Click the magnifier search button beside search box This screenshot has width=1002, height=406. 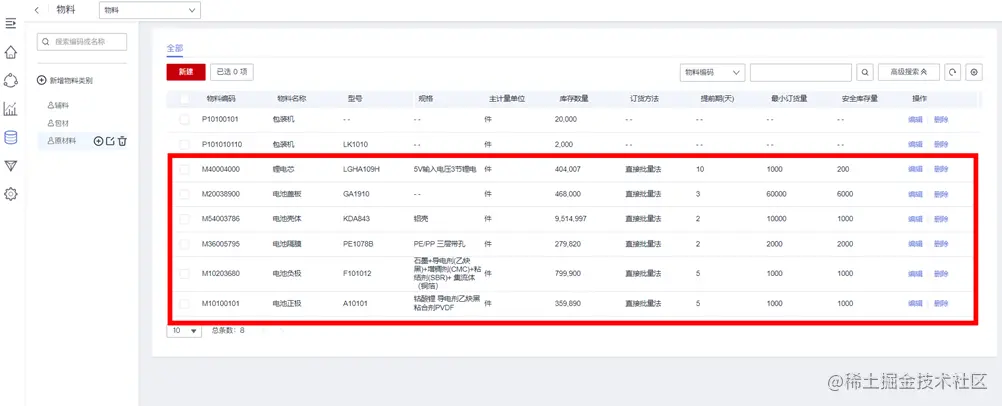click(865, 72)
